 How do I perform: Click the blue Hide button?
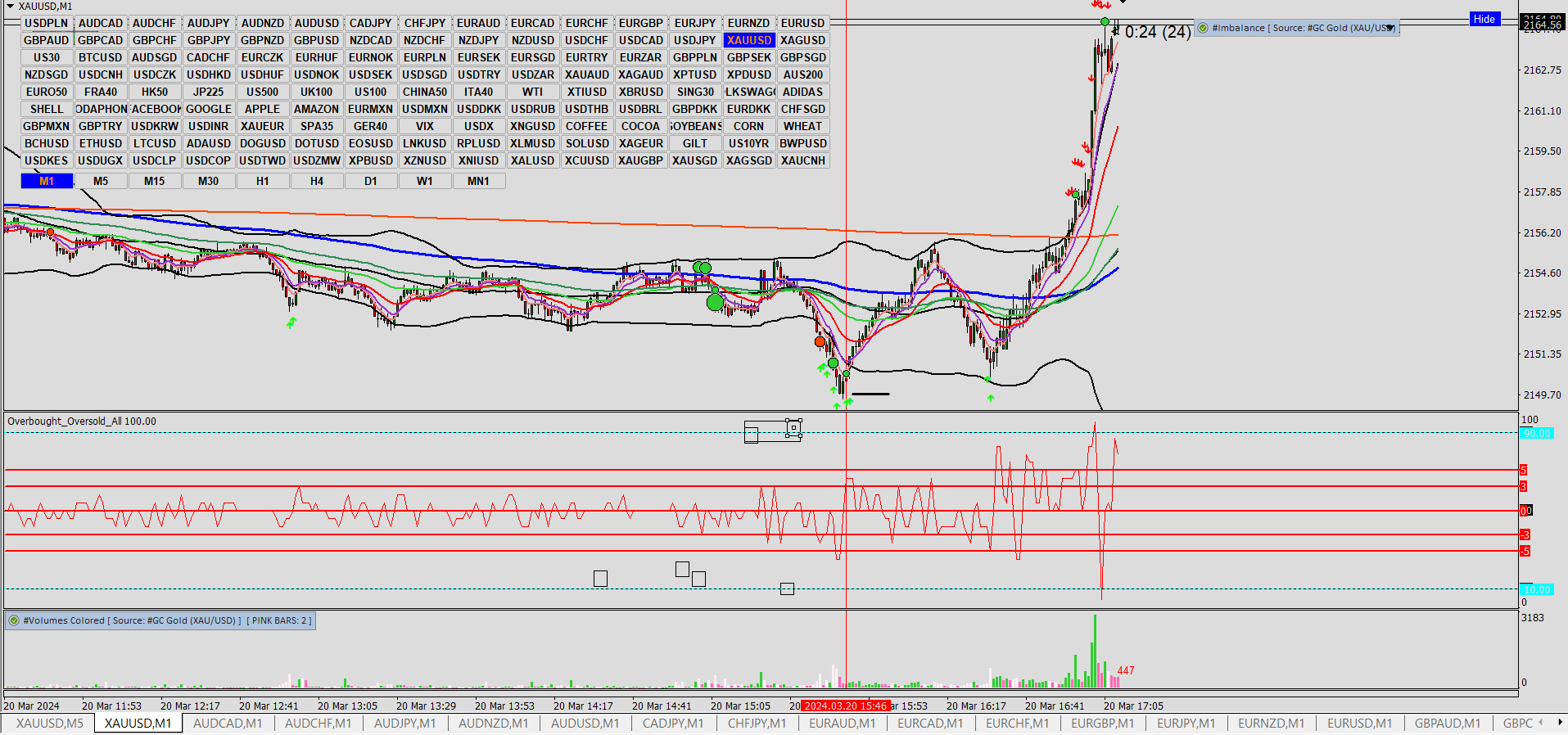(x=1484, y=19)
